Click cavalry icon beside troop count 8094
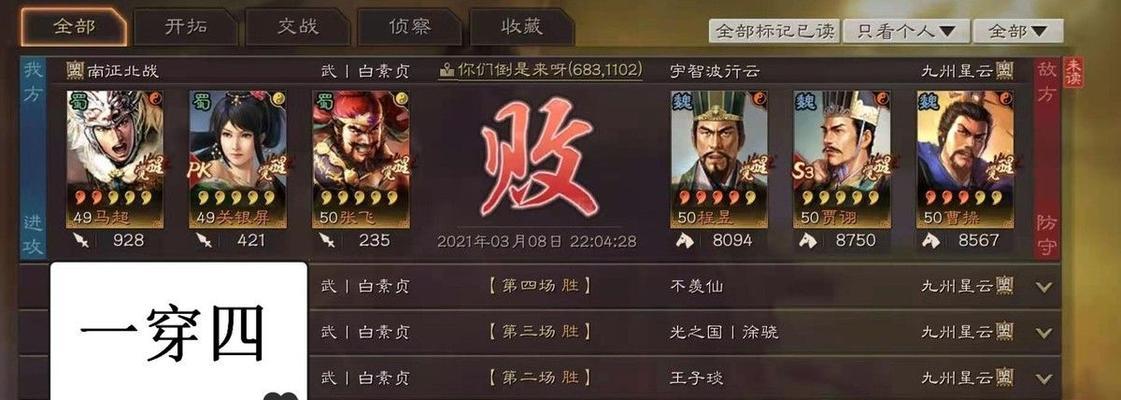Image resolution: width=1121 pixels, height=400 pixels. click(687, 241)
